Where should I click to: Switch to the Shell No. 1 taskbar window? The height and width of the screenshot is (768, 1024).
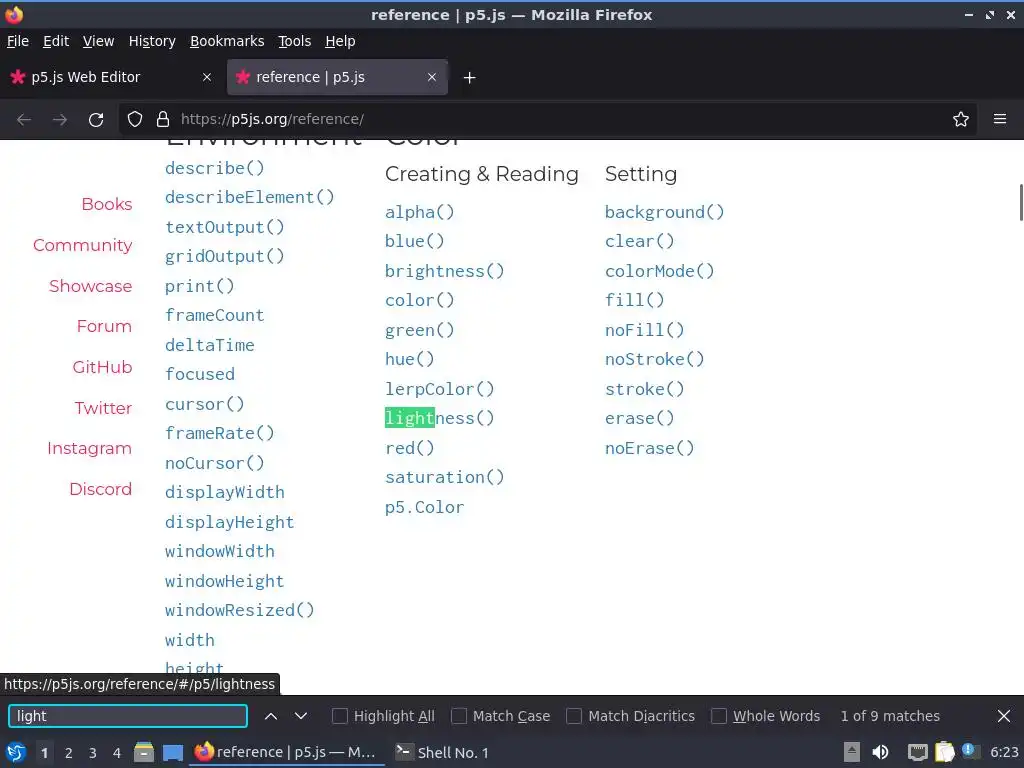point(443,753)
